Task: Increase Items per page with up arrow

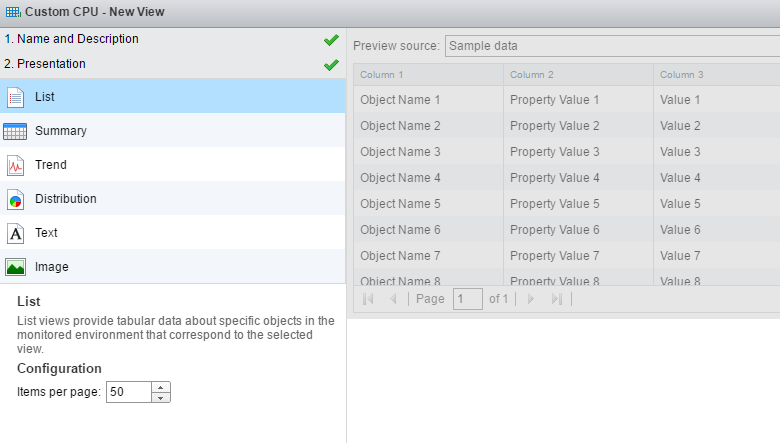Action: (x=161, y=387)
